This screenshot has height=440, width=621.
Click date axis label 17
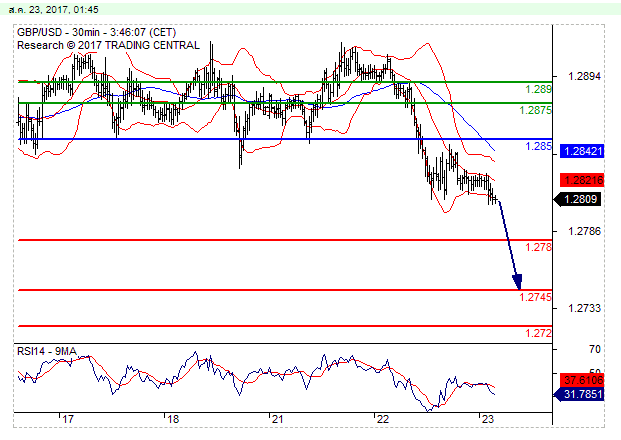(x=68, y=419)
